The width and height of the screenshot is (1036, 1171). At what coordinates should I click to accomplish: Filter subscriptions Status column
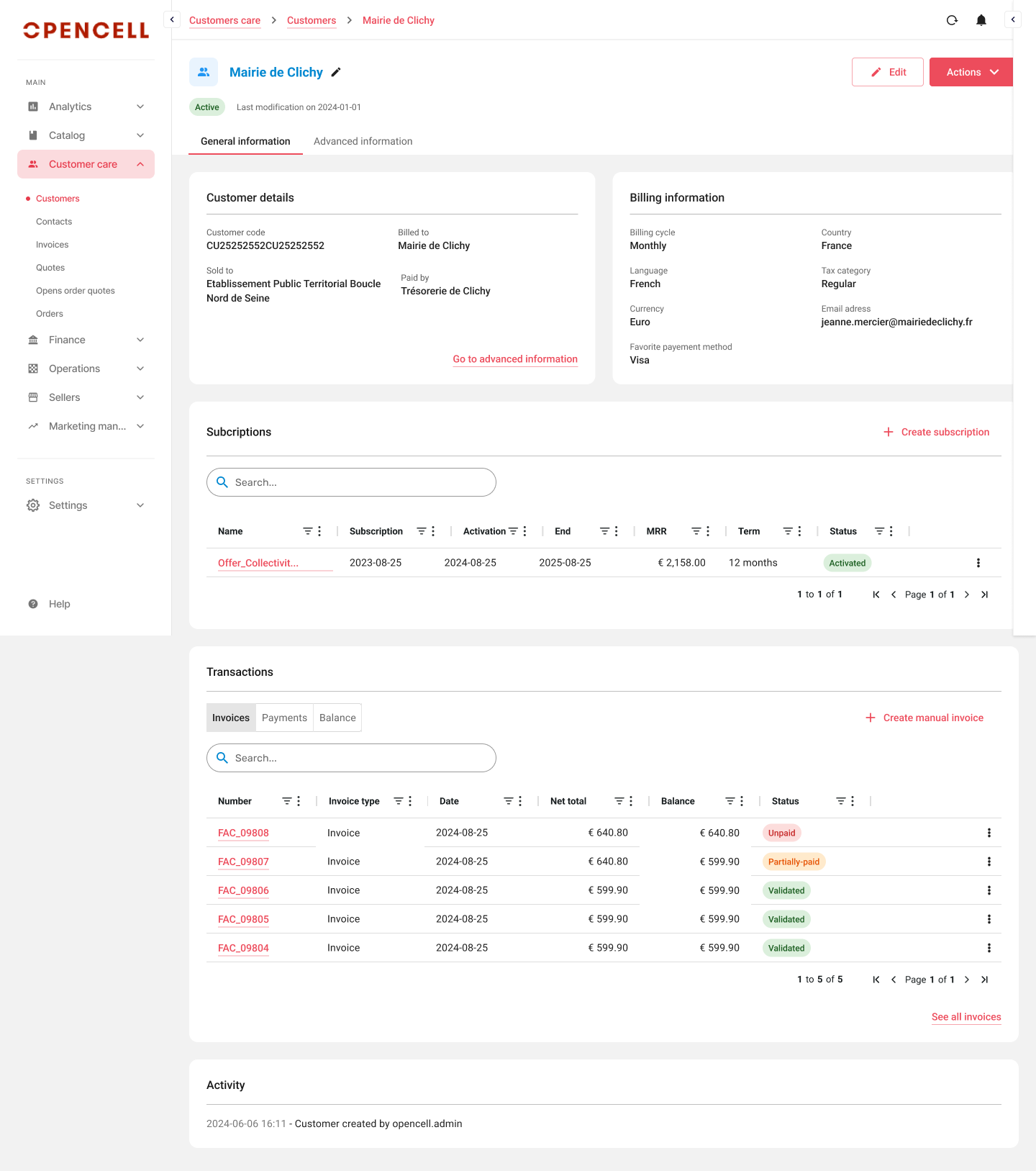[x=879, y=531]
